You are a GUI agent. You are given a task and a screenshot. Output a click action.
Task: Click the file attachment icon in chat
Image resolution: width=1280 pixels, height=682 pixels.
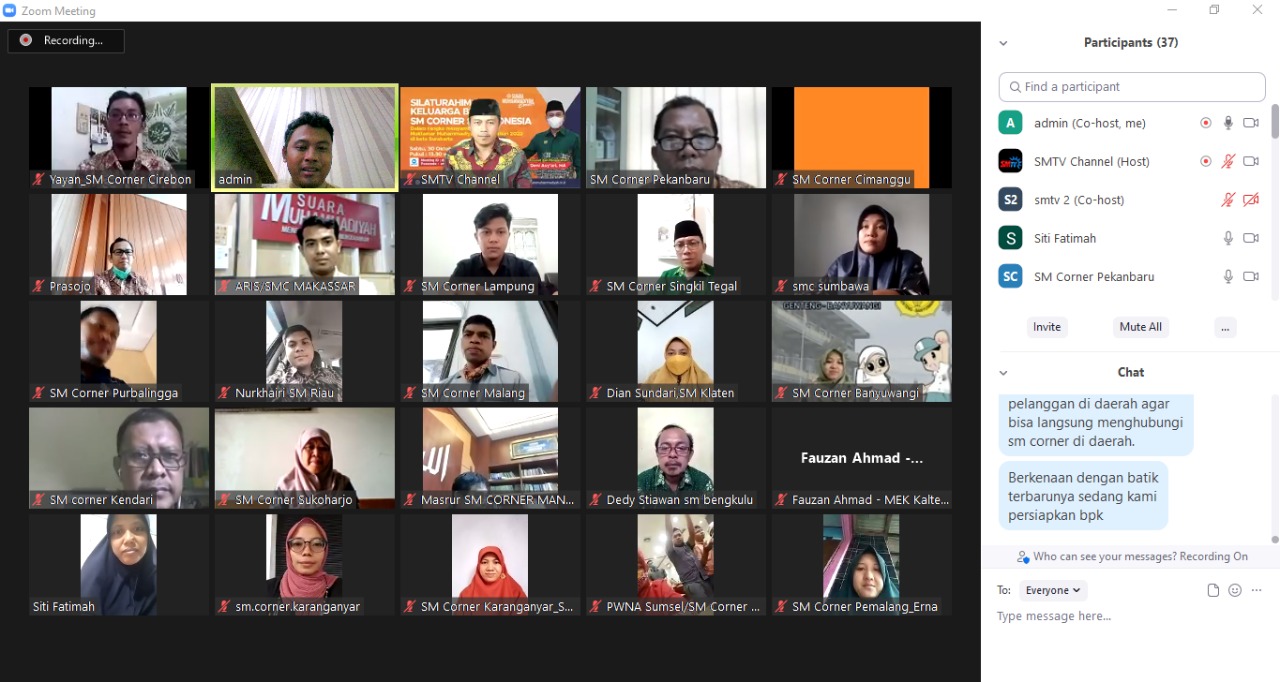point(1213,590)
